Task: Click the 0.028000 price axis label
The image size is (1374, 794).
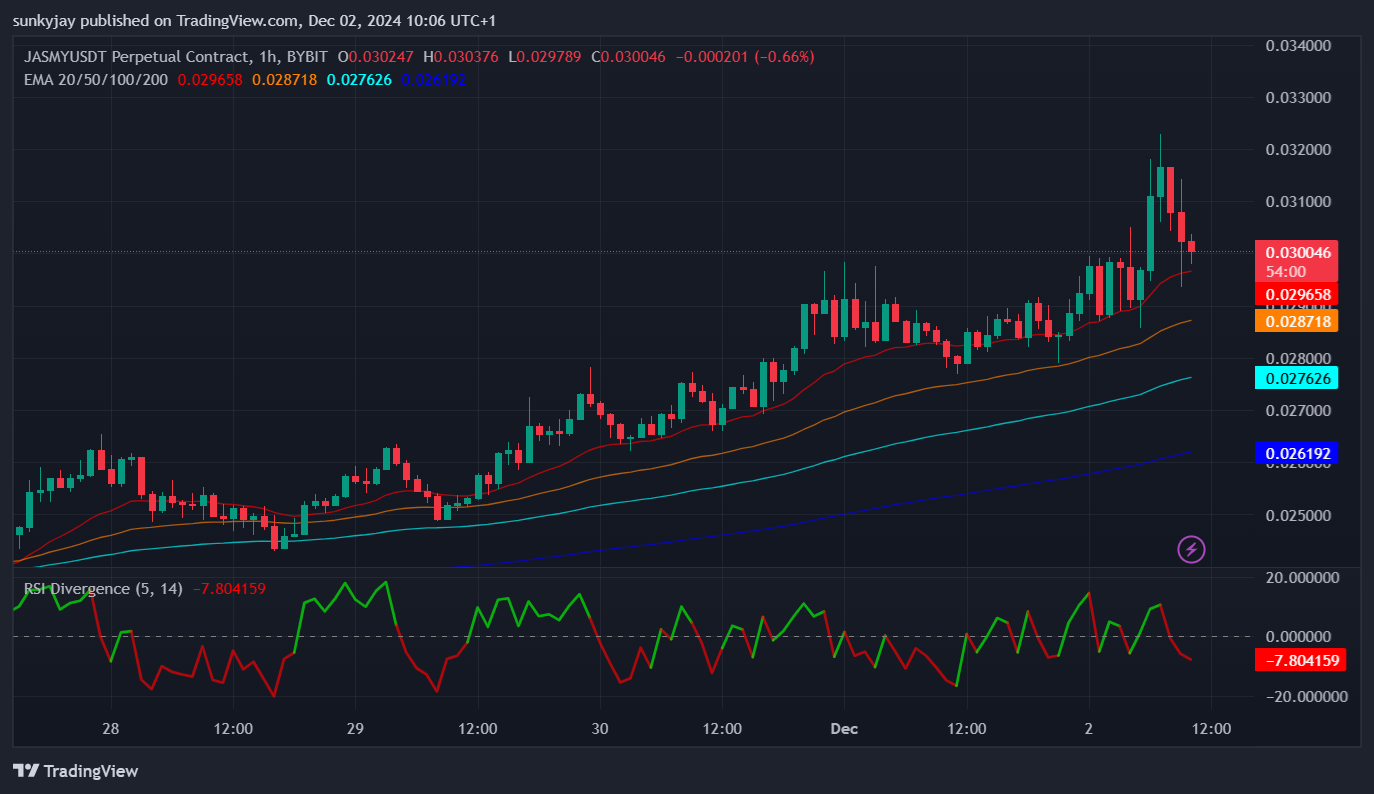Action: (x=1298, y=358)
